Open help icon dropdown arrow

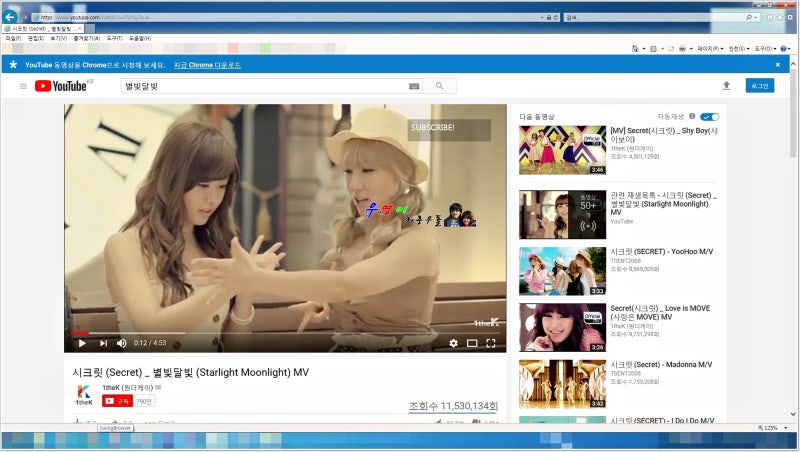(789, 48)
